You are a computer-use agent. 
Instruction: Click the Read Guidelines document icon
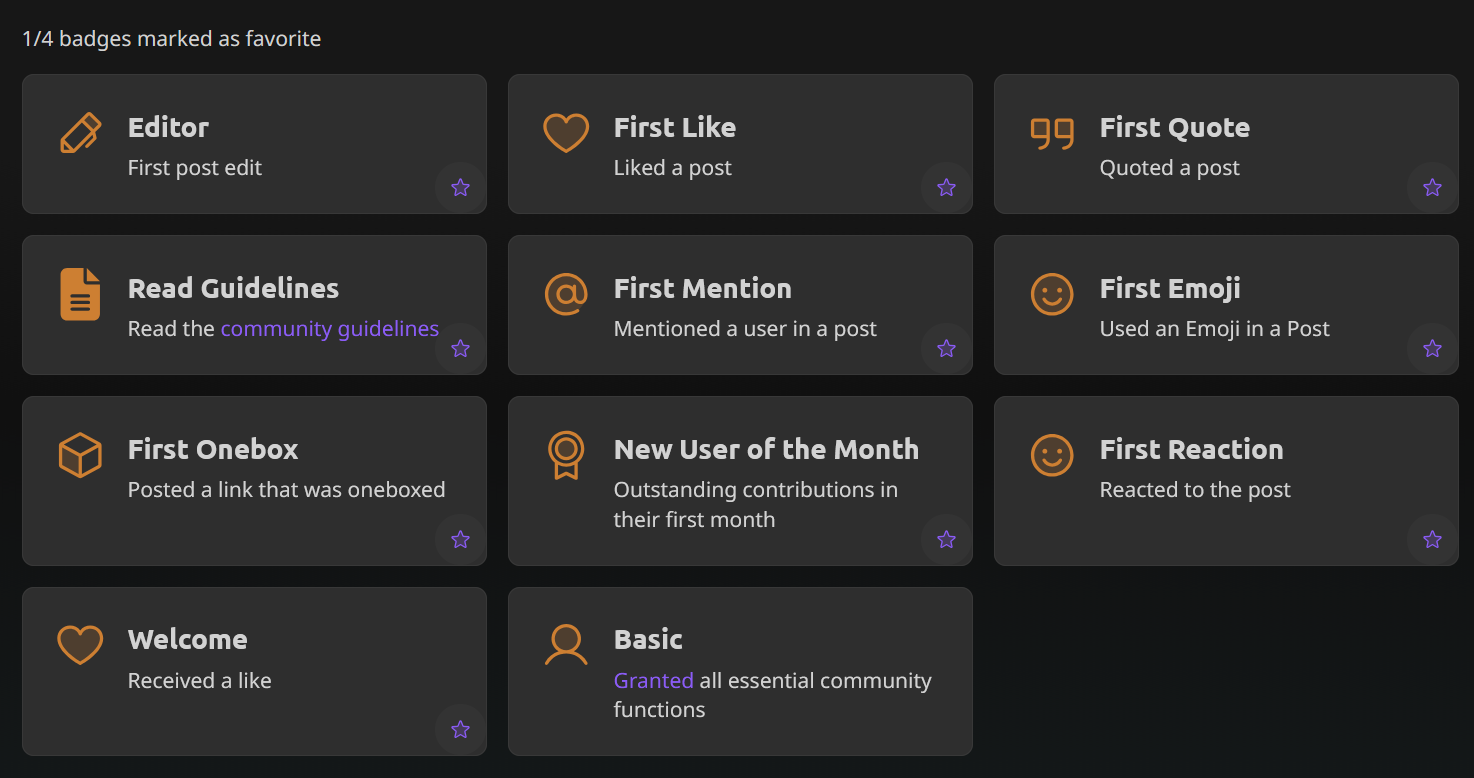80,294
